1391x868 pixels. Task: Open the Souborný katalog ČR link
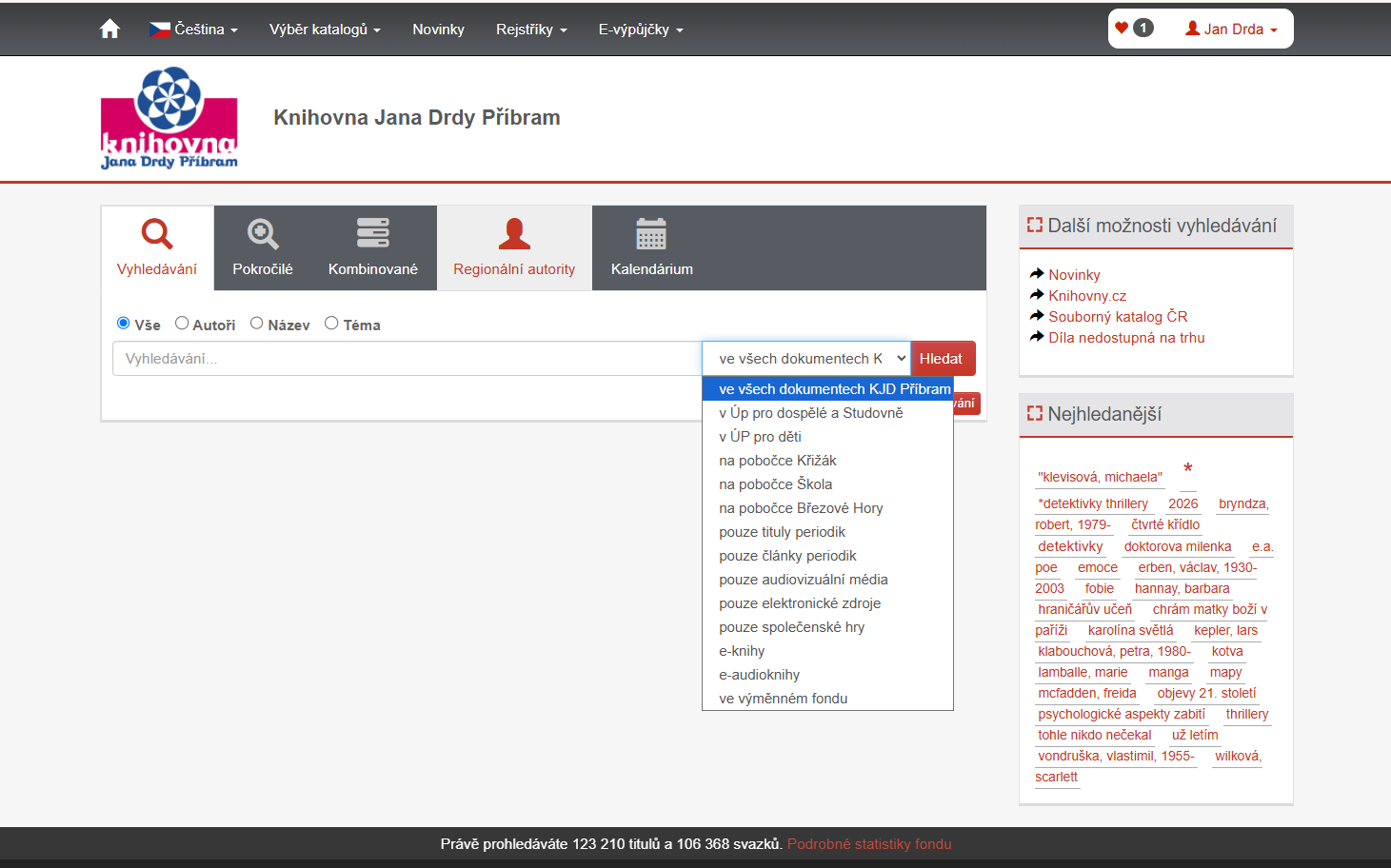click(x=1118, y=317)
